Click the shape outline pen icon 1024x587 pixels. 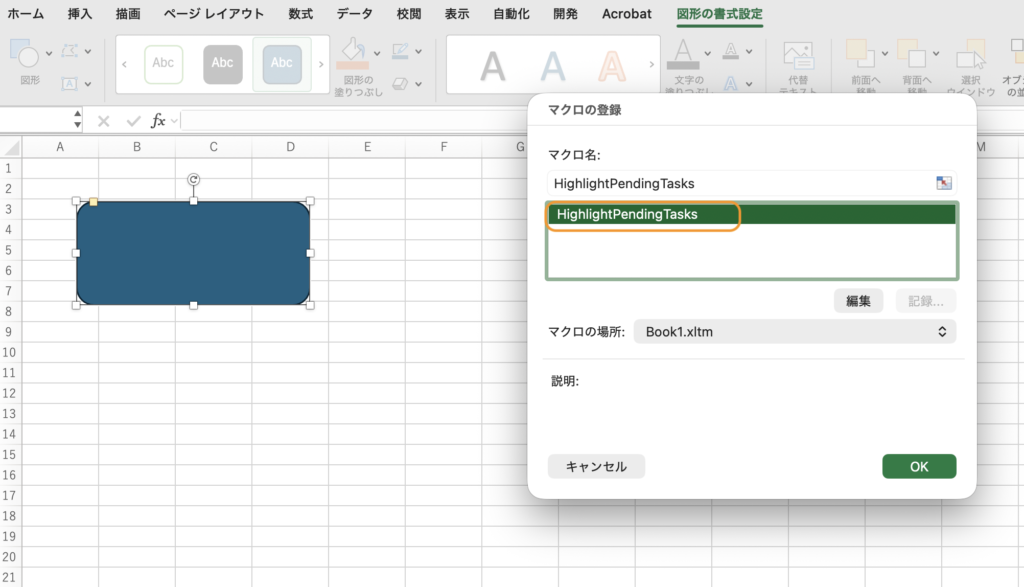400,51
